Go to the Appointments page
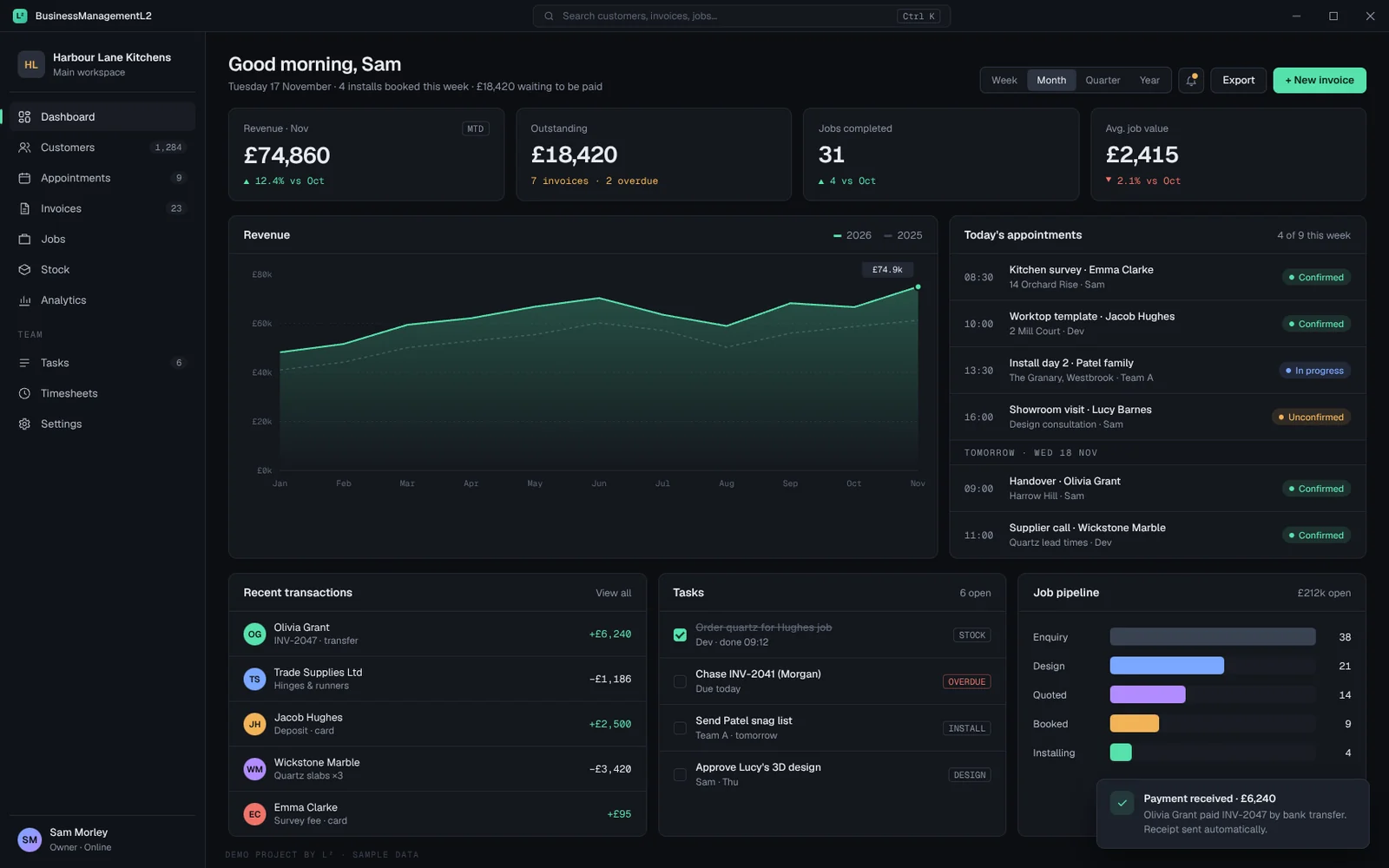Image resolution: width=1389 pixels, height=868 pixels. point(102,178)
